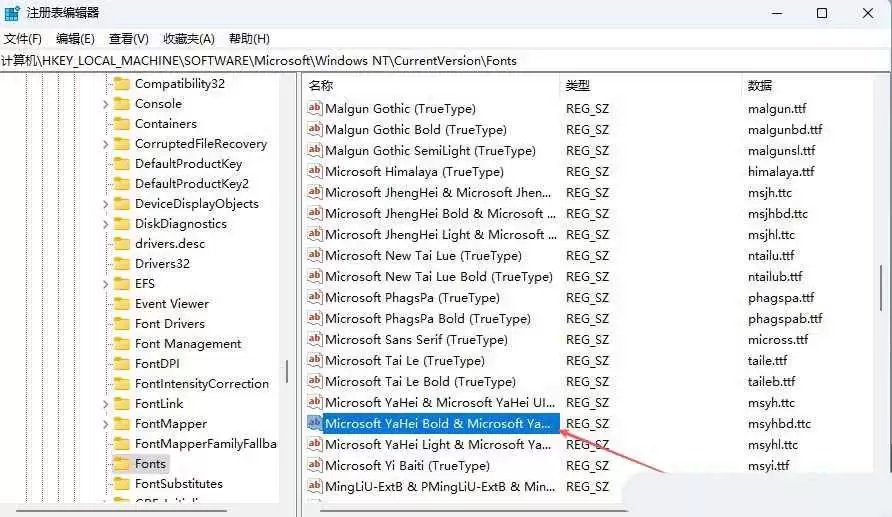
Task: Click string icon for Microsoft PhagsPa Bold
Action: [315, 318]
